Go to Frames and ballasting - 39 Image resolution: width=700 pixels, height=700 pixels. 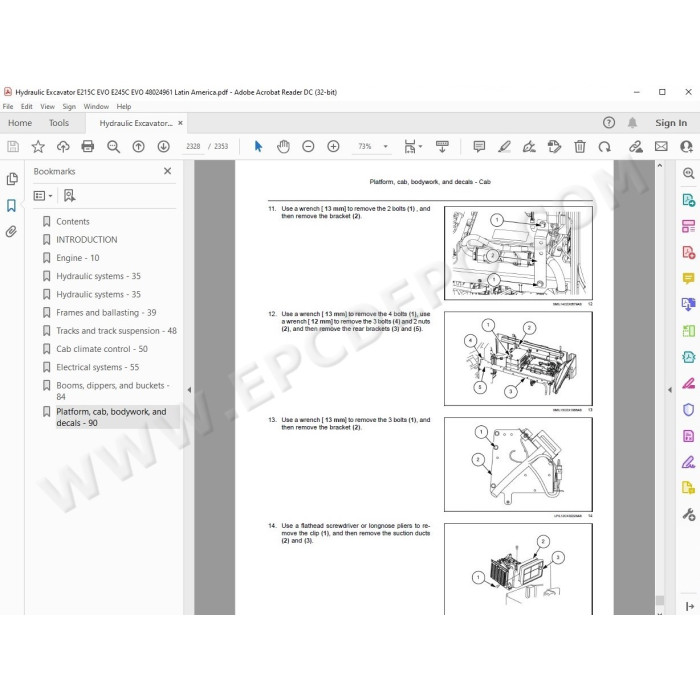pos(106,312)
